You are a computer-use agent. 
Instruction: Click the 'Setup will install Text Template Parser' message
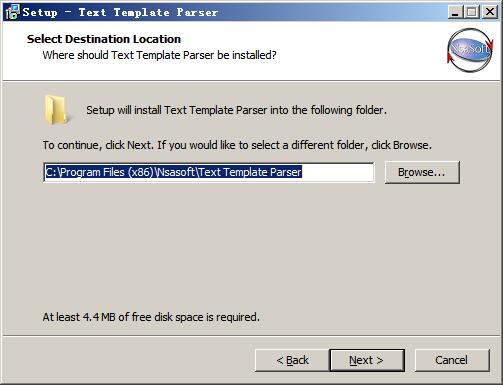(236, 110)
